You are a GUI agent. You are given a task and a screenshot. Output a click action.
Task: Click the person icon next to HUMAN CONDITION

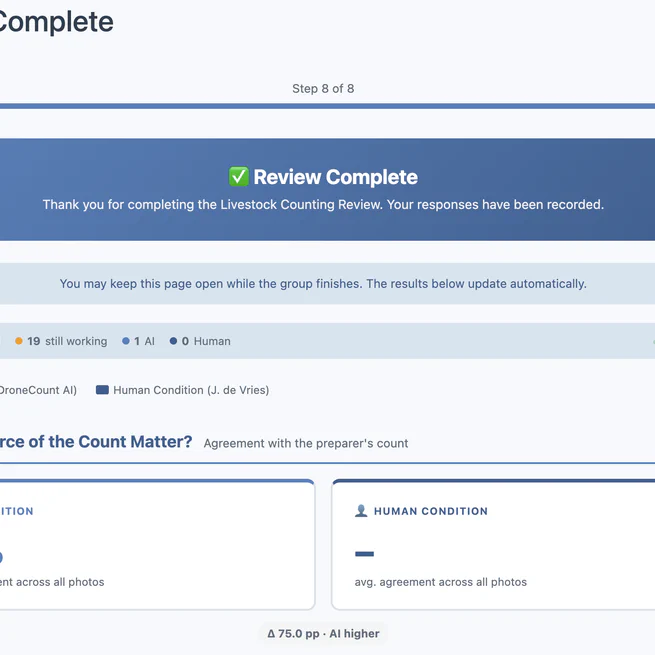coord(361,510)
